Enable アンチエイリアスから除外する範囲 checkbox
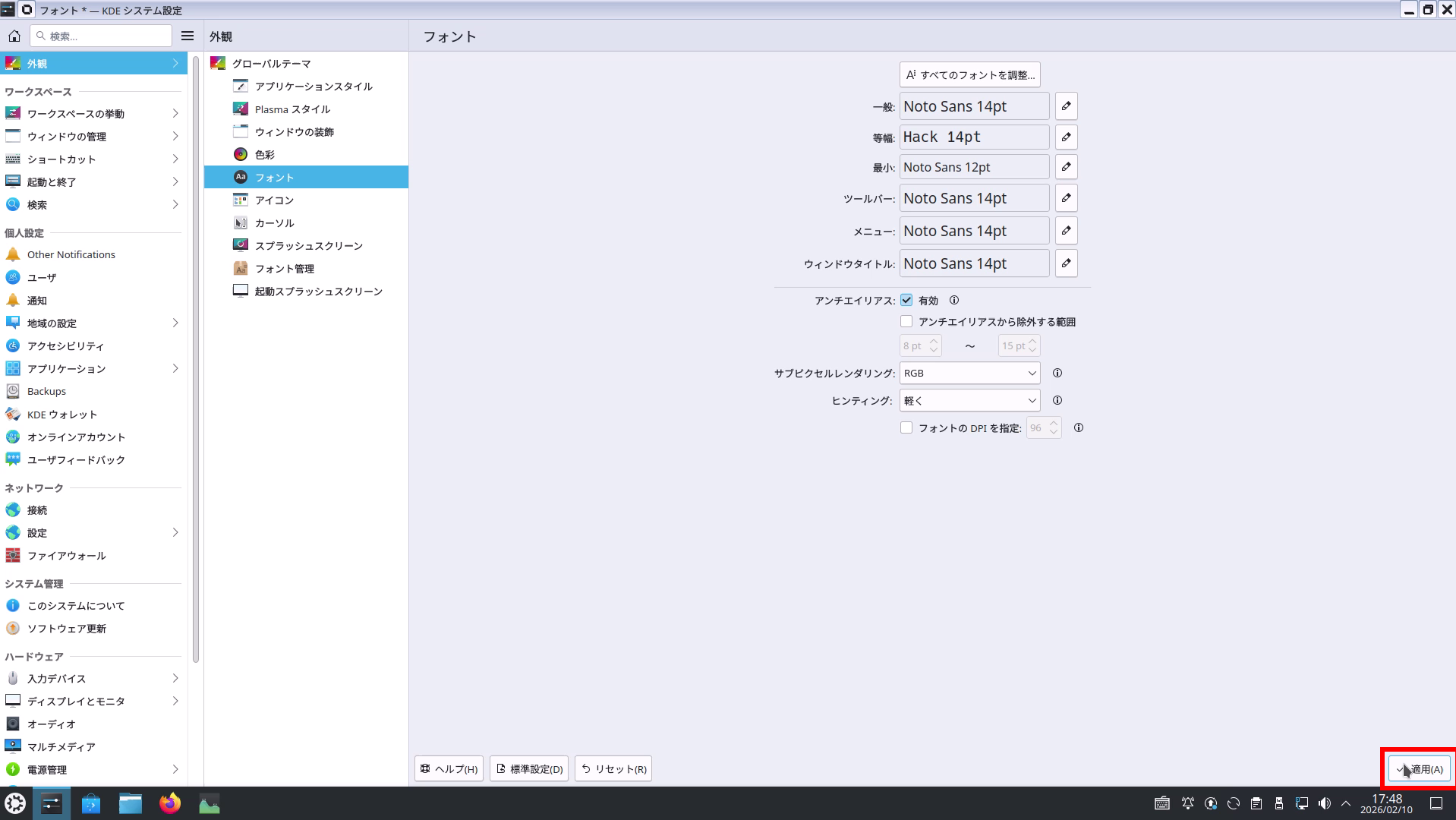 click(906, 322)
